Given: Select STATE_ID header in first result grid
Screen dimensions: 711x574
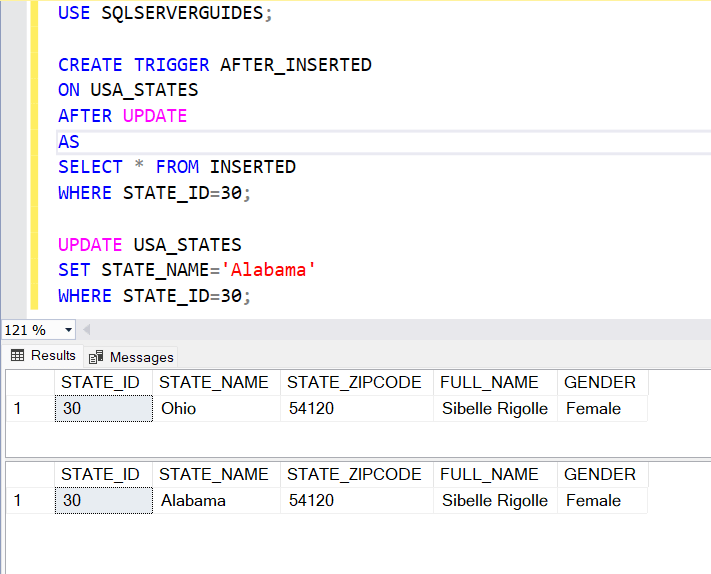Looking at the screenshot, I should click(103, 382).
